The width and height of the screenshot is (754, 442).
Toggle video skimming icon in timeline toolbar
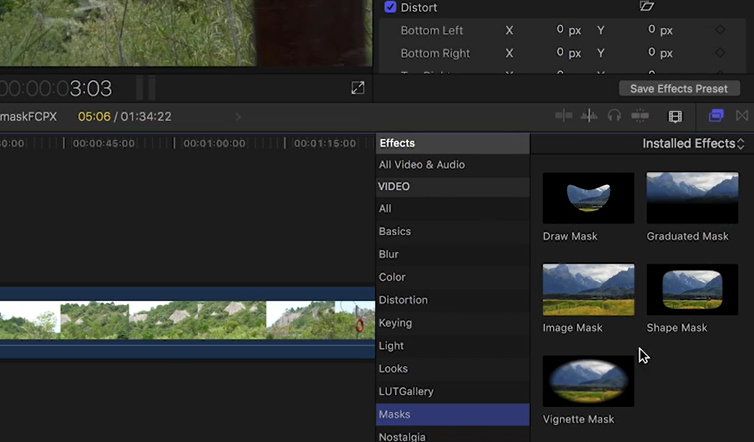tap(564, 116)
